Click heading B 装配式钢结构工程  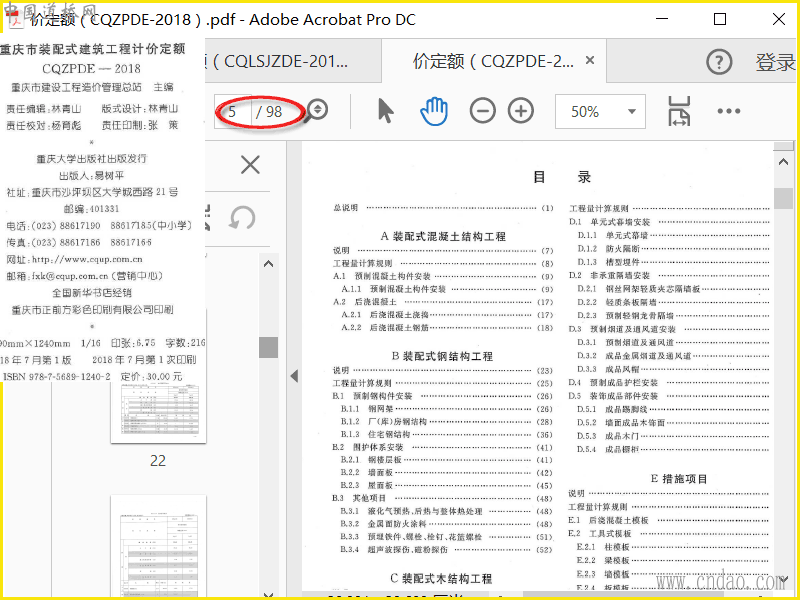point(442,356)
